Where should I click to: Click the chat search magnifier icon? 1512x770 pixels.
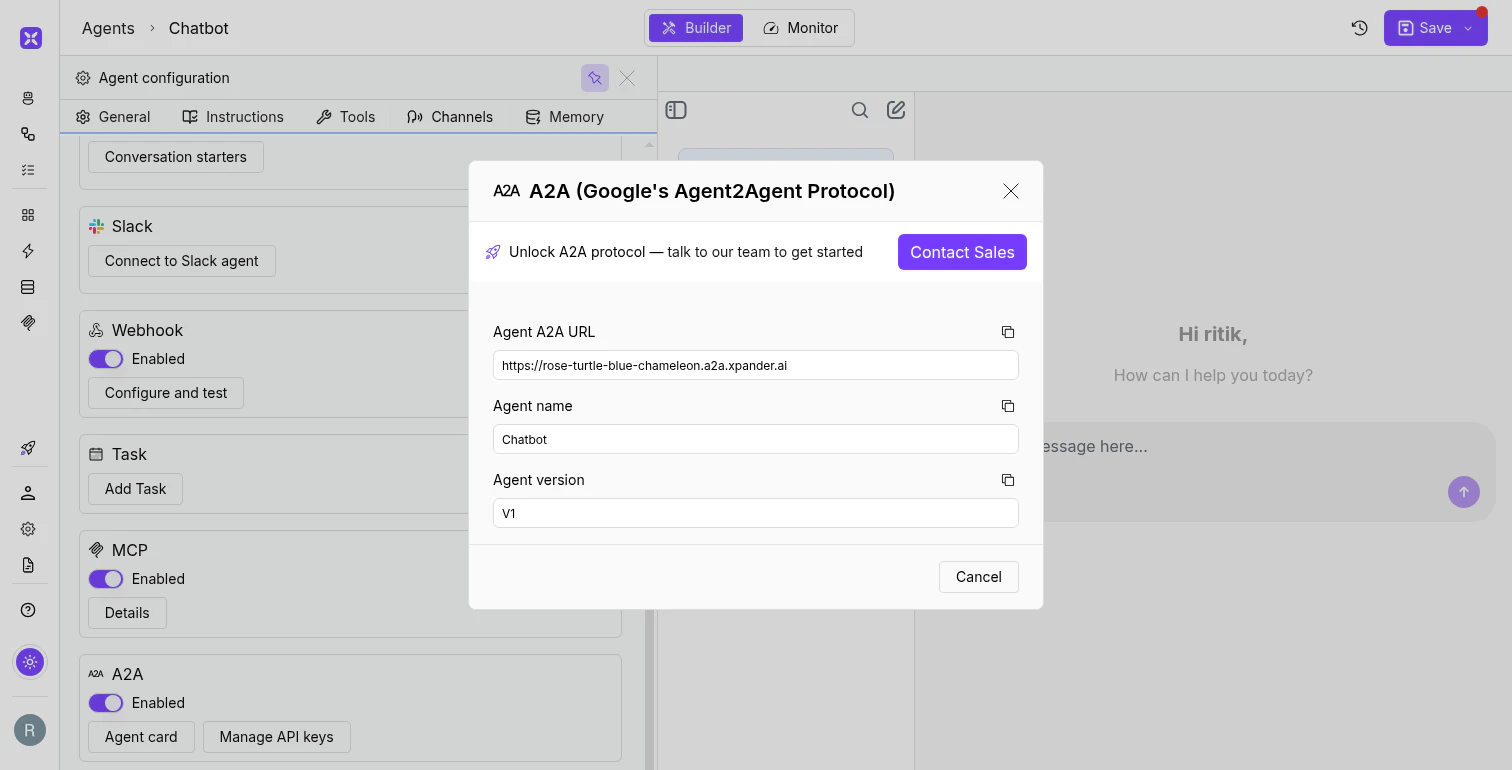[x=860, y=110]
